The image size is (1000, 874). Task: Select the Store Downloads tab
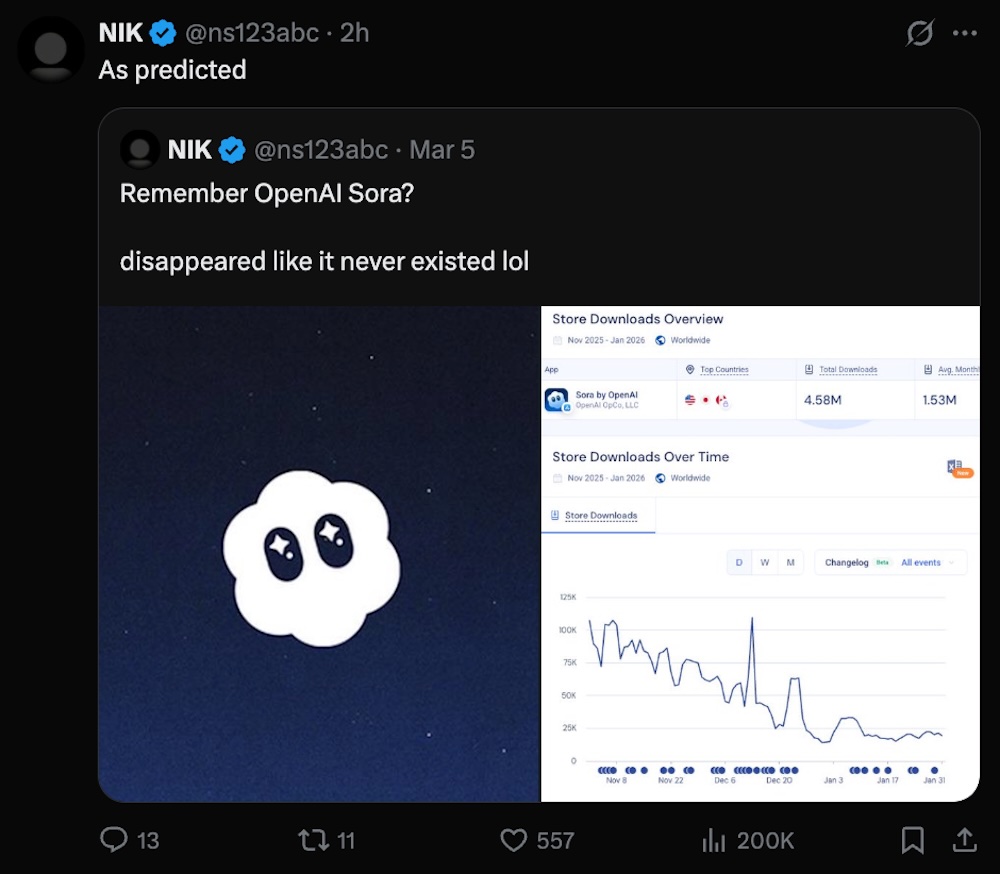click(600, 516)
